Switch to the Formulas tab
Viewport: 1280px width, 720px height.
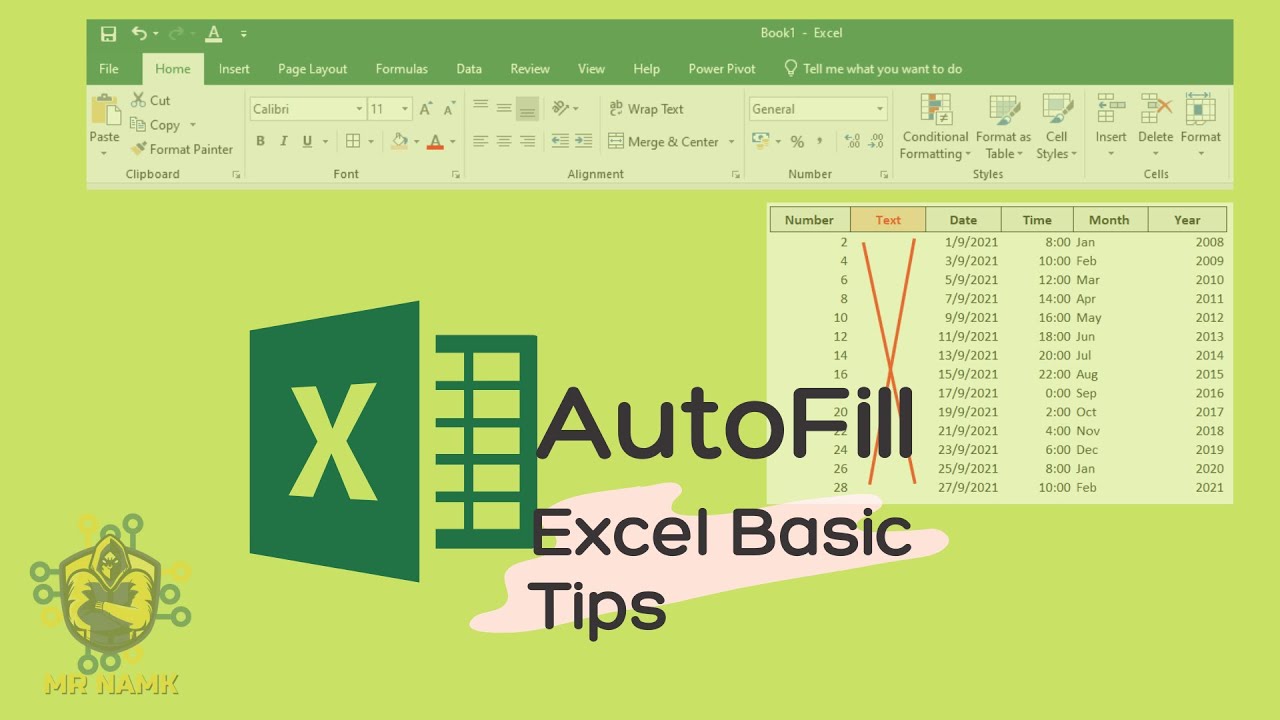coord(402,69)
